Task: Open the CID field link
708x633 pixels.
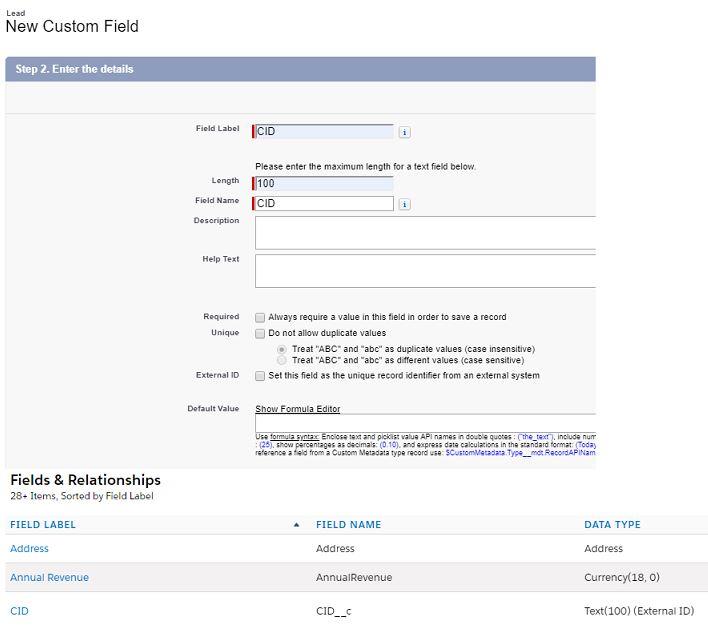Action: 19,611
